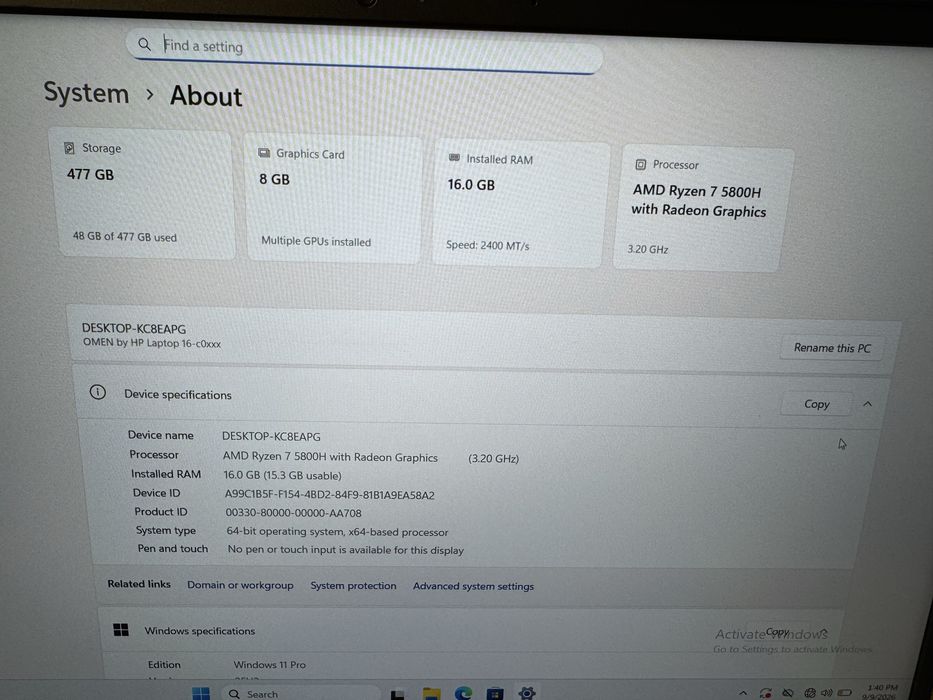Click OMEN by HP Laptop 16-c0xxx text
This screenshot has width=933, height=700.
click(152, 343)
